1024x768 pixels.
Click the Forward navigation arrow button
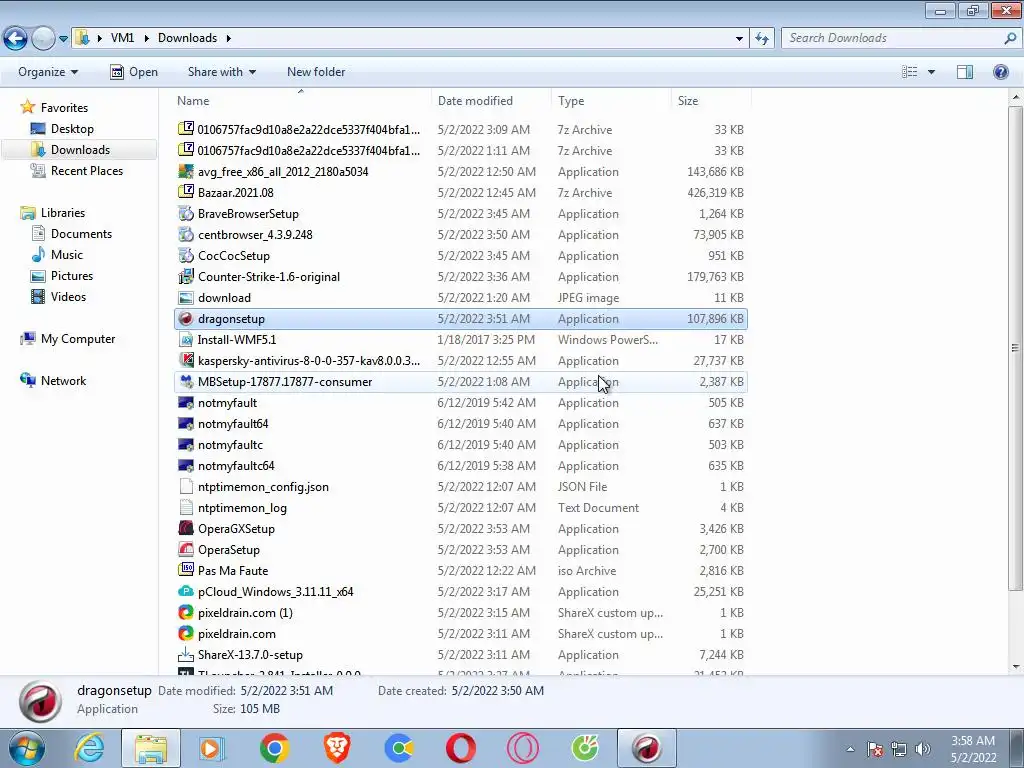tap(43, 39)
